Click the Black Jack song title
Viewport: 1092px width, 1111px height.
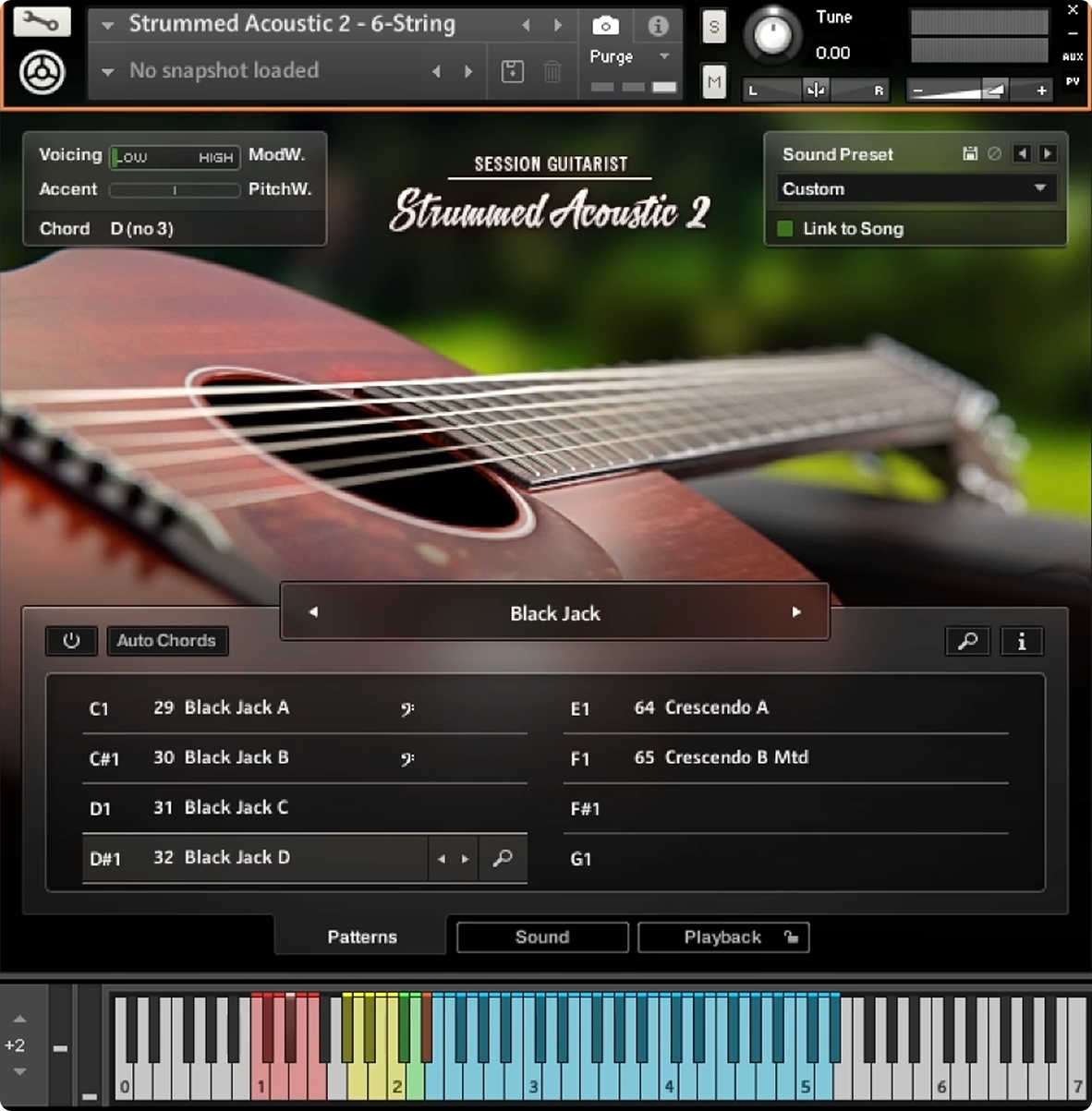click(x=555, y=613)
